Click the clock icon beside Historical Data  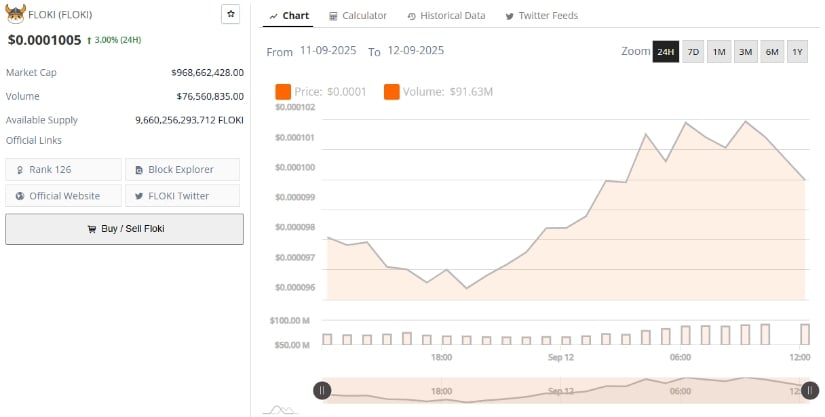(x=411, y=16)
